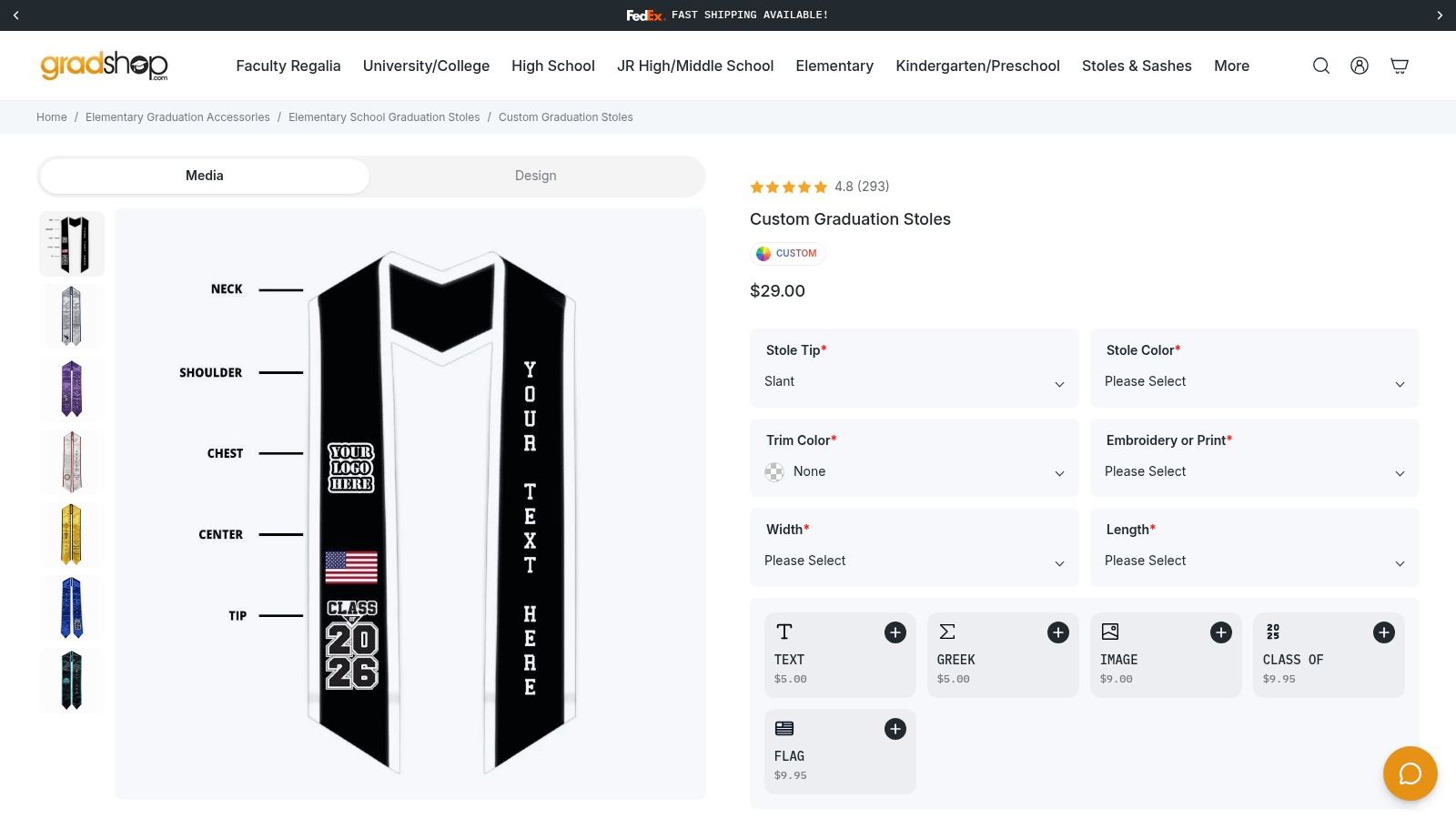Add TEXT option with plus icon

click(x=895, y=632)
